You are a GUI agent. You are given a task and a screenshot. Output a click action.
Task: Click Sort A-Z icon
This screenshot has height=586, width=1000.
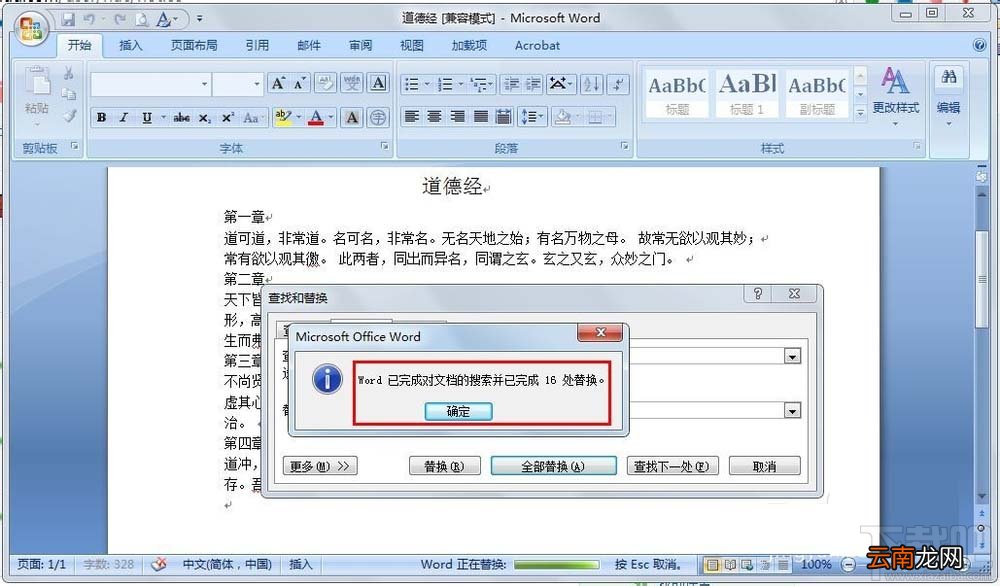(x=591, y=84)
